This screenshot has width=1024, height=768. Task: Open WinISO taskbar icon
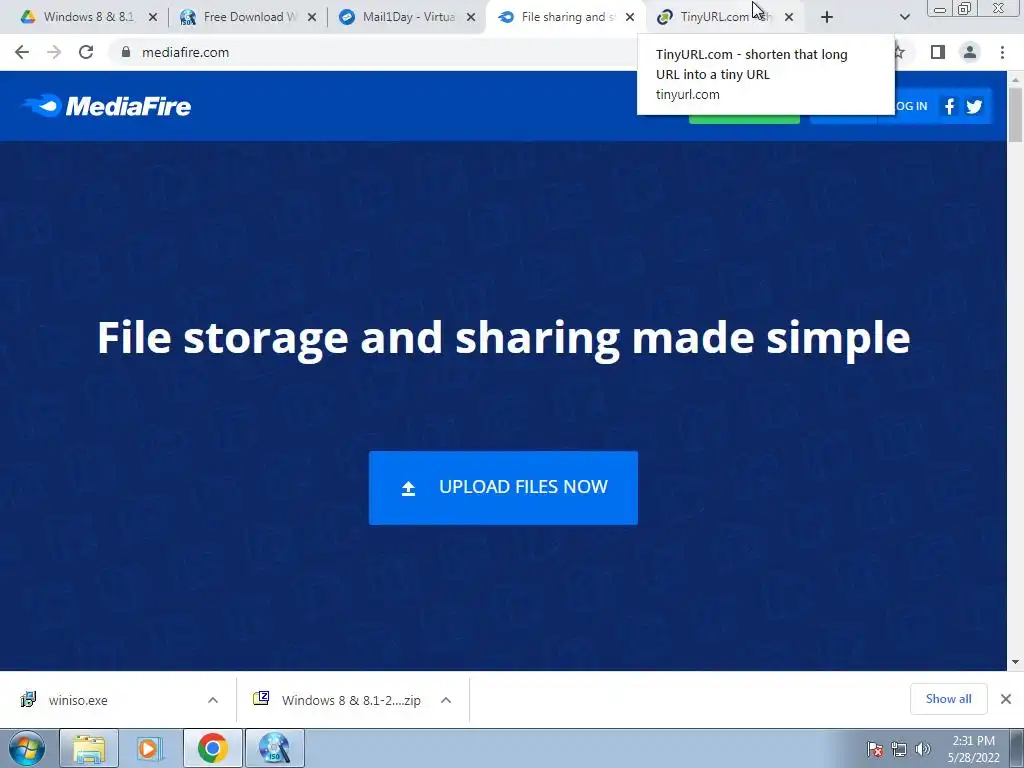(x=274, y=748)
